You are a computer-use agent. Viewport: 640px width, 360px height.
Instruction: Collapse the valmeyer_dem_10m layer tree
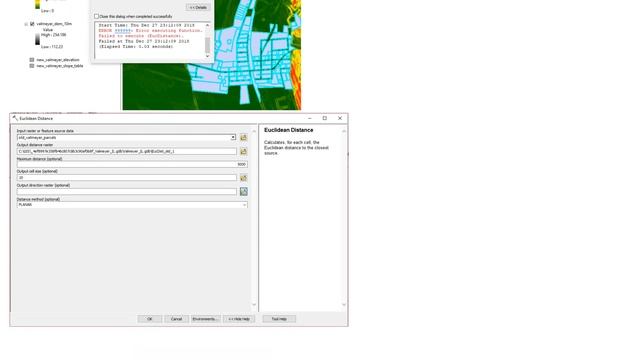coord(26,24)
